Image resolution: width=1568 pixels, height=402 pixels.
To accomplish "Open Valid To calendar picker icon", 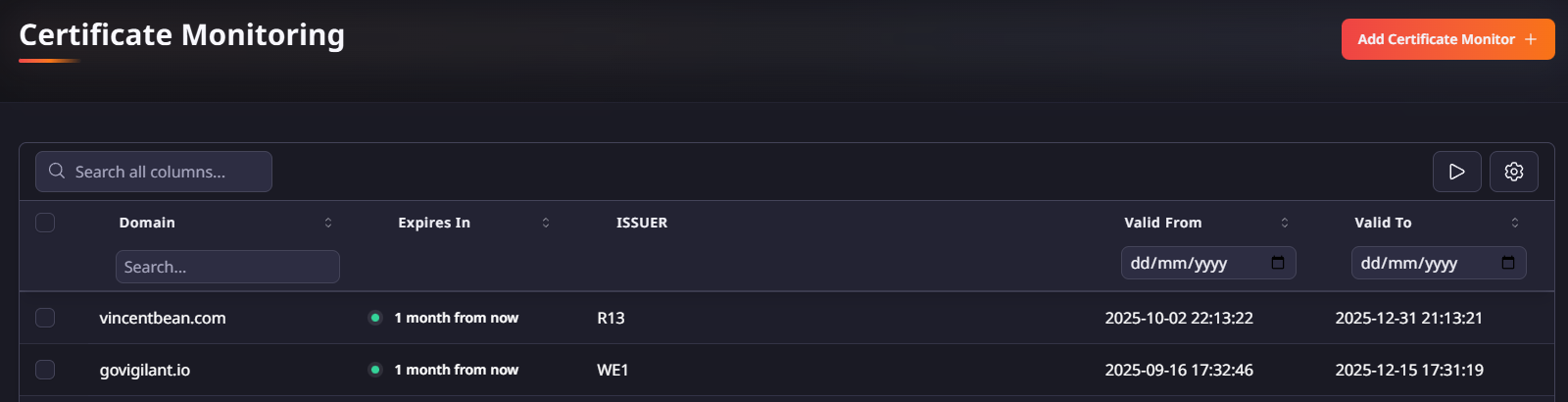I will click(x=1508, y=263).
